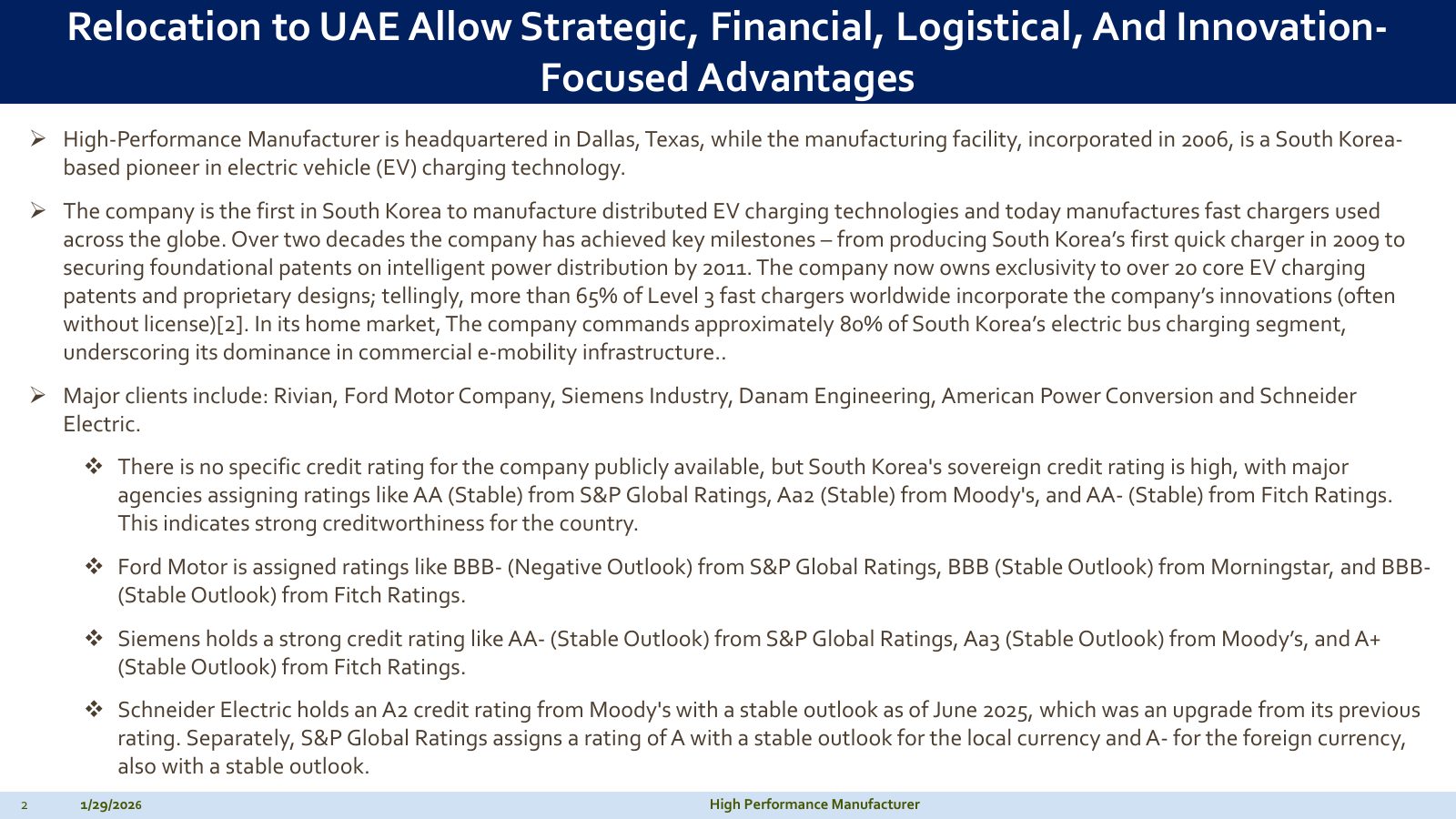This screenshot has height=819, width=1456.
Task: Click the diamond bullet before 'Schneider Electric holds'
Action: coord(94,710)
